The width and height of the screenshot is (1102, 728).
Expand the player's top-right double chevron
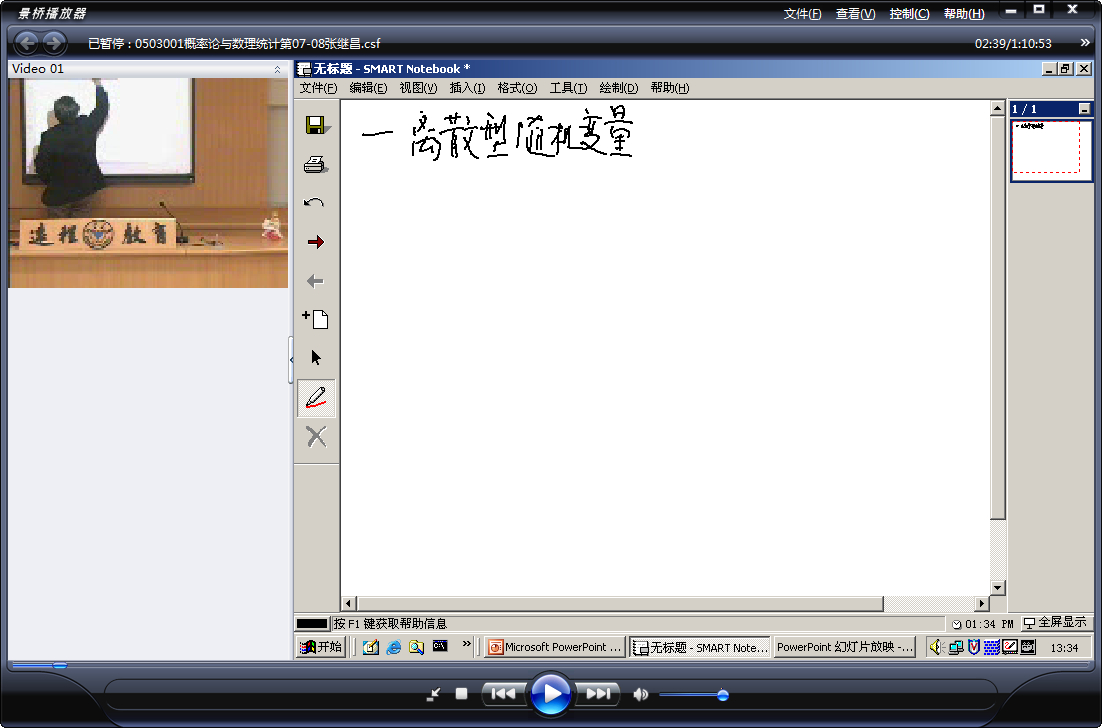[x=1085, y=43]
